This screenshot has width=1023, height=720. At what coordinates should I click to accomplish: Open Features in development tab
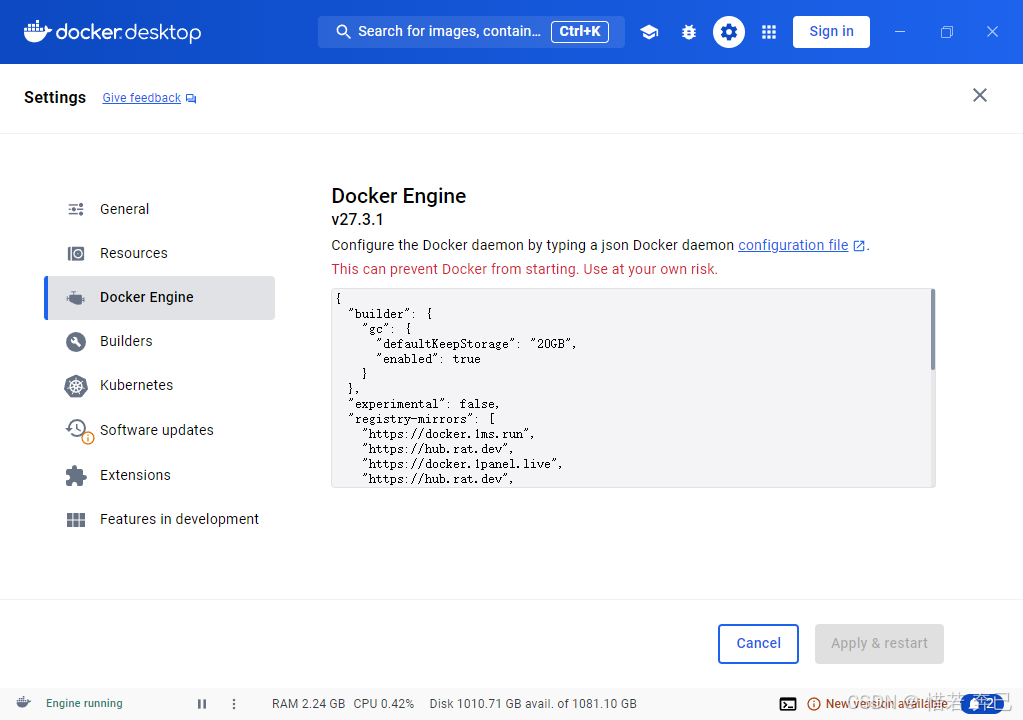tap(160, 519)
